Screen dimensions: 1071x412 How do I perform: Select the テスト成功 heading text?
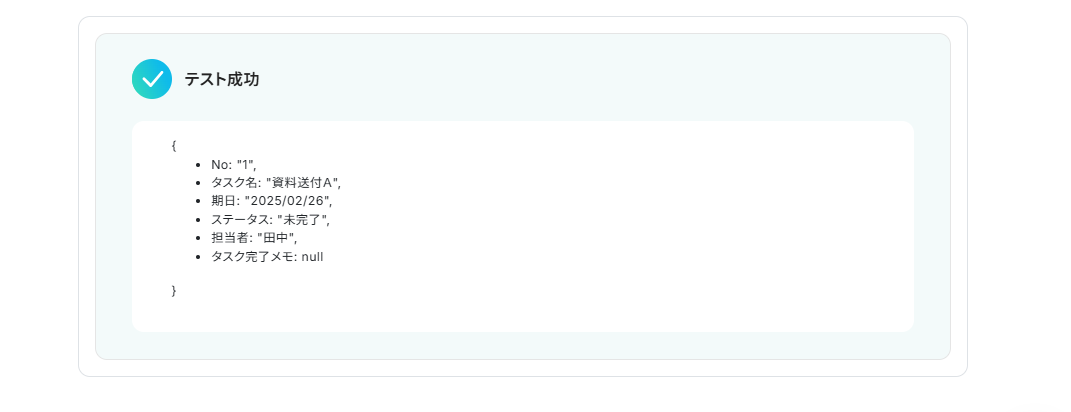coord(222,79)
